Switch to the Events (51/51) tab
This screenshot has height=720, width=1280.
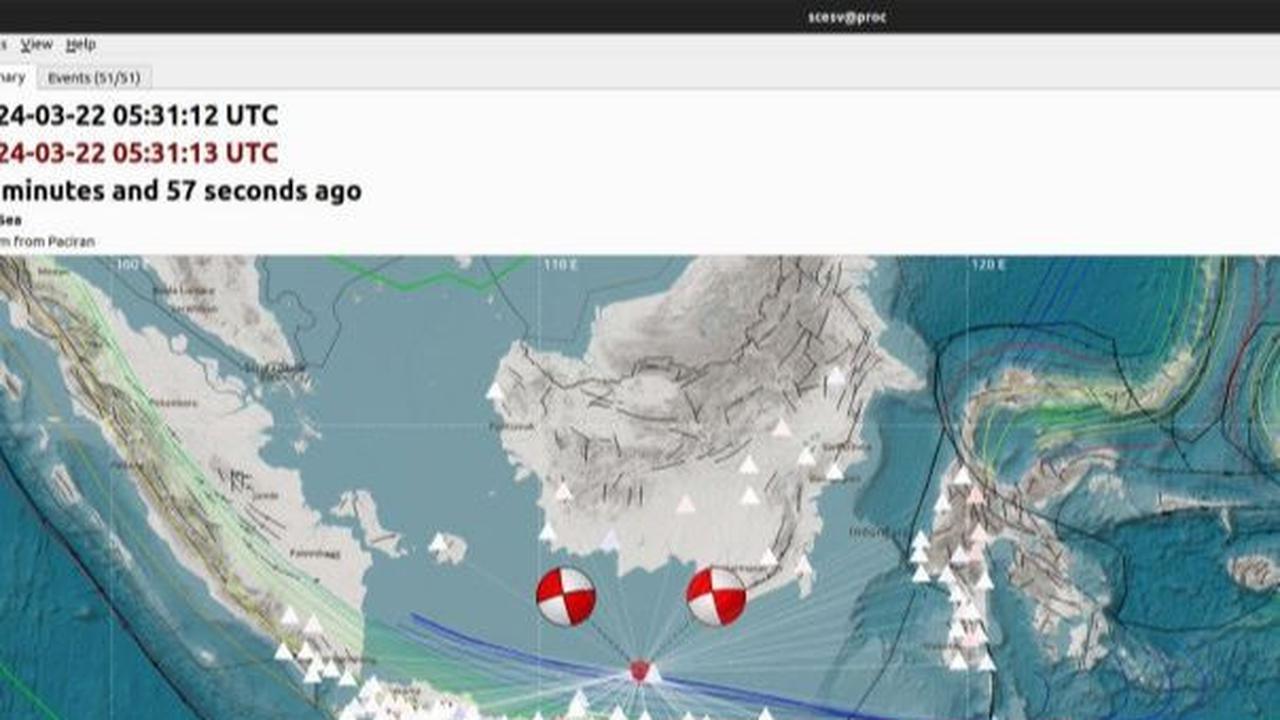[94, 78]
